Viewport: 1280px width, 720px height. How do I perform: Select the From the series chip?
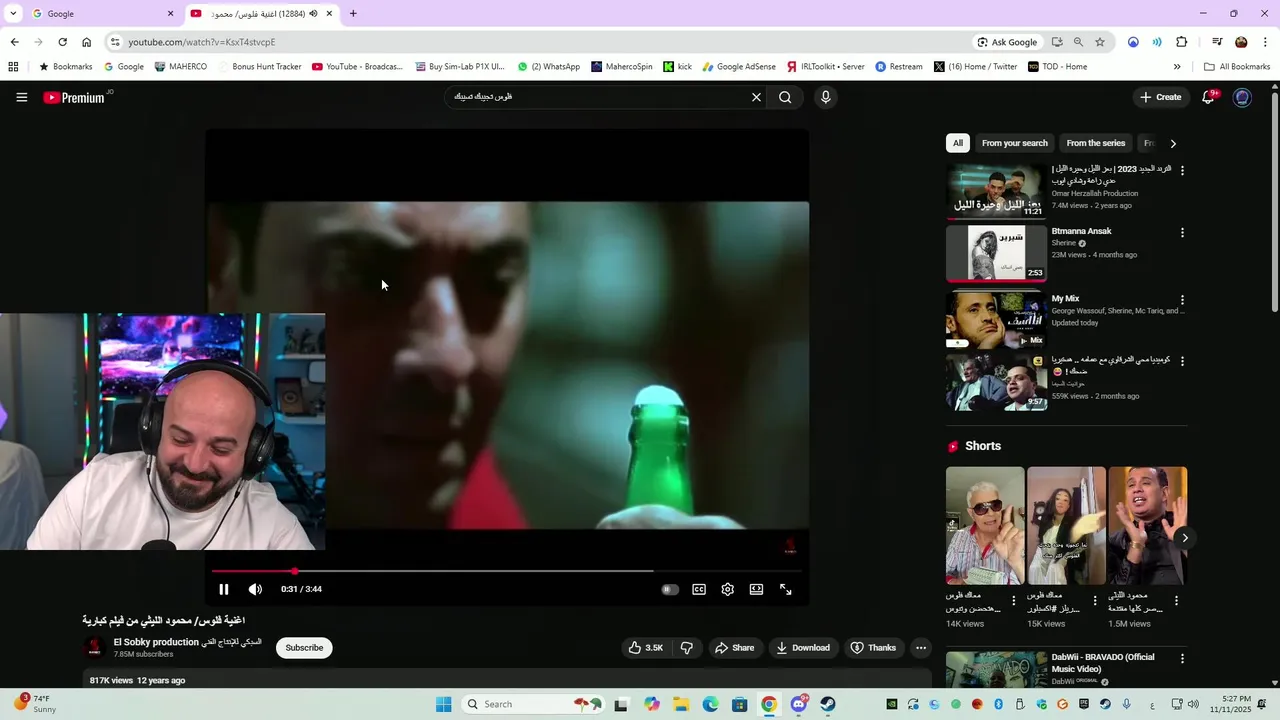1096,143
